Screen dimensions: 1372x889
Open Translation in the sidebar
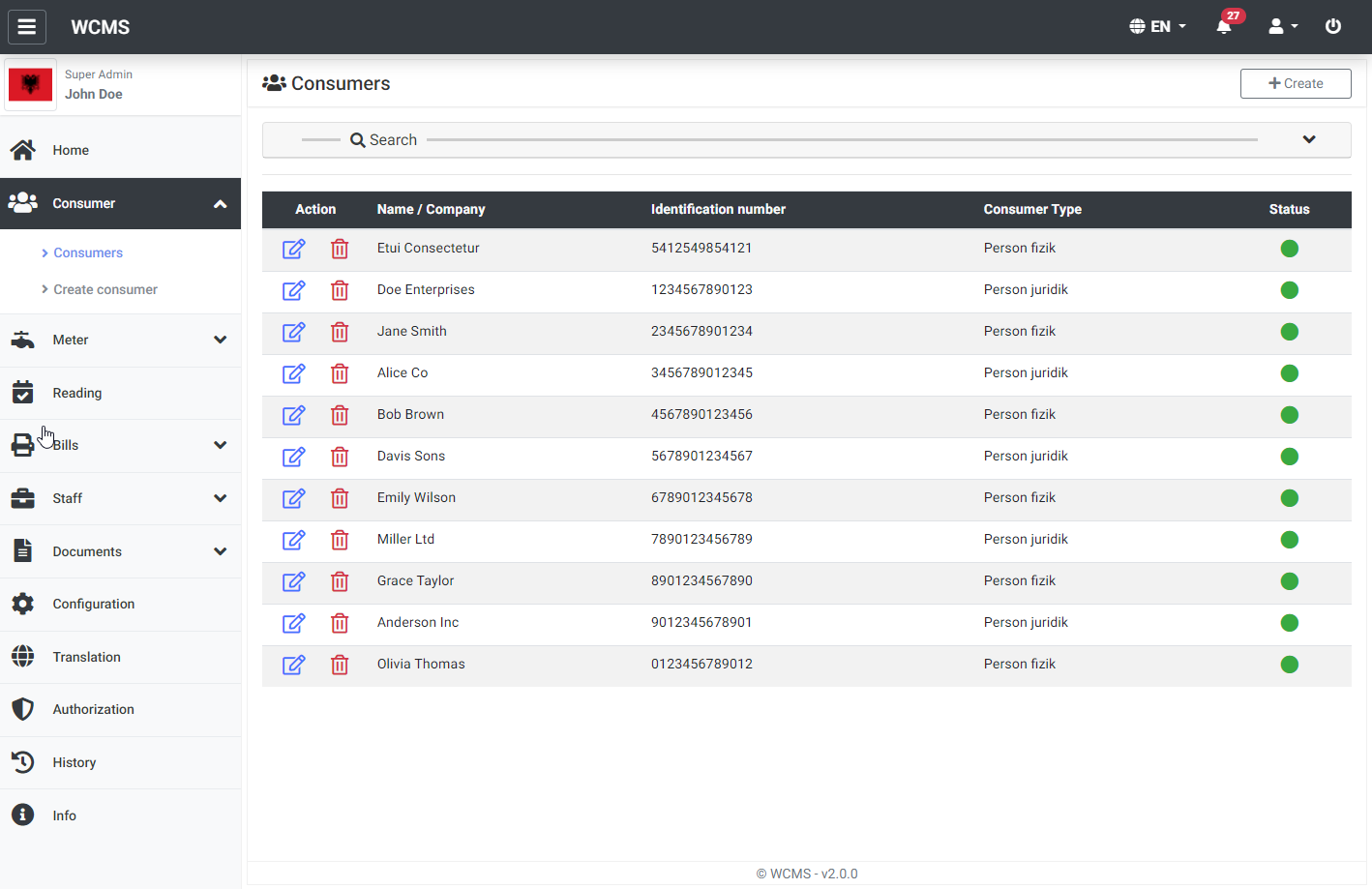point(120,657)
